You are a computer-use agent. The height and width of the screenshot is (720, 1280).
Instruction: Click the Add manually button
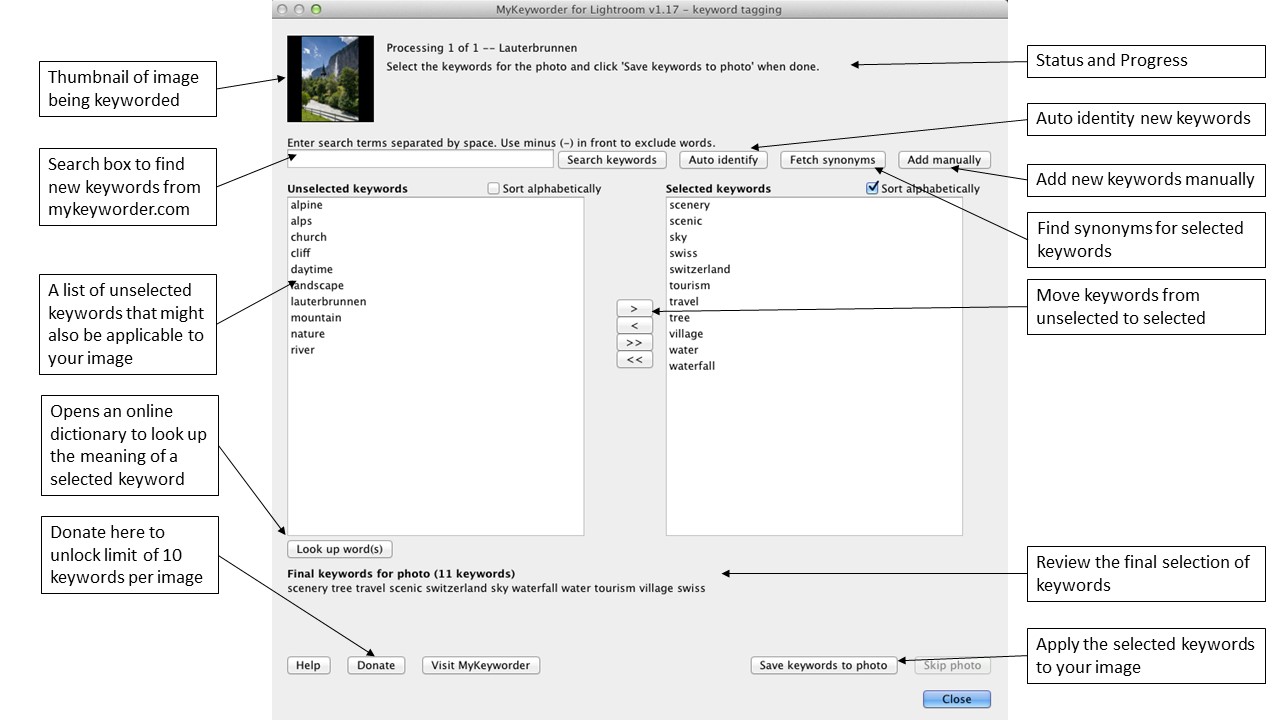[x=944, y=160]
